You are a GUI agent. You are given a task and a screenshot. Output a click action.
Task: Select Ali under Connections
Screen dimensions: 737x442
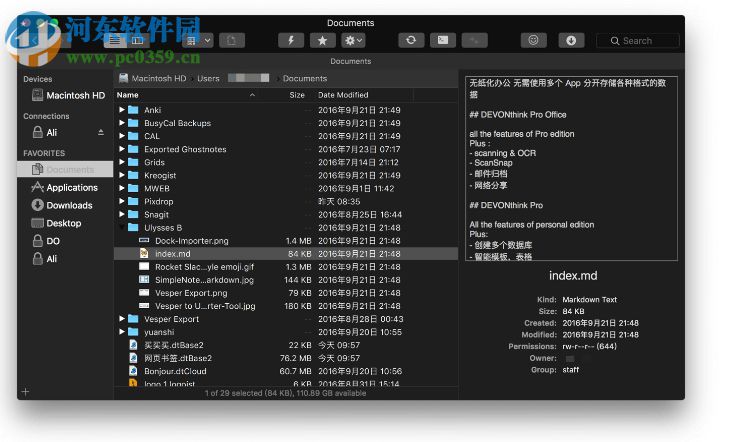click(52, 133)
